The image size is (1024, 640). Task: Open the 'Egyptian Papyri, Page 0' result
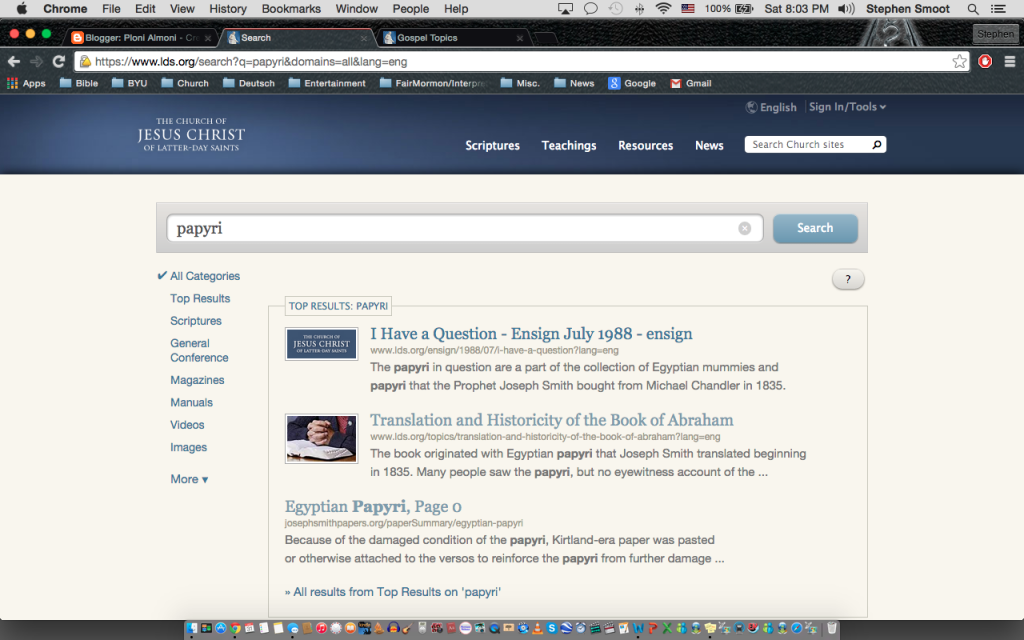tap(373, 506)
